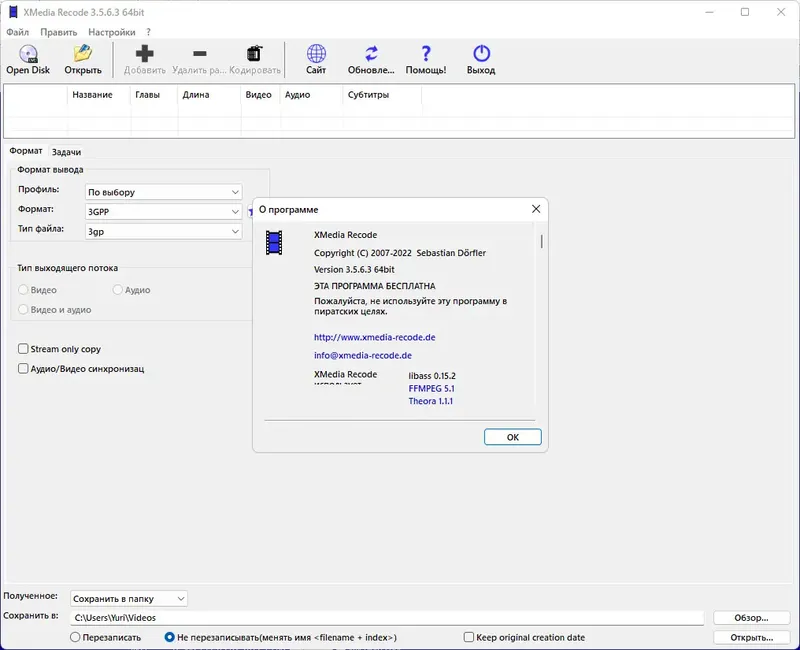
Task: Click the Обзор... button
Action: (752, 618)
